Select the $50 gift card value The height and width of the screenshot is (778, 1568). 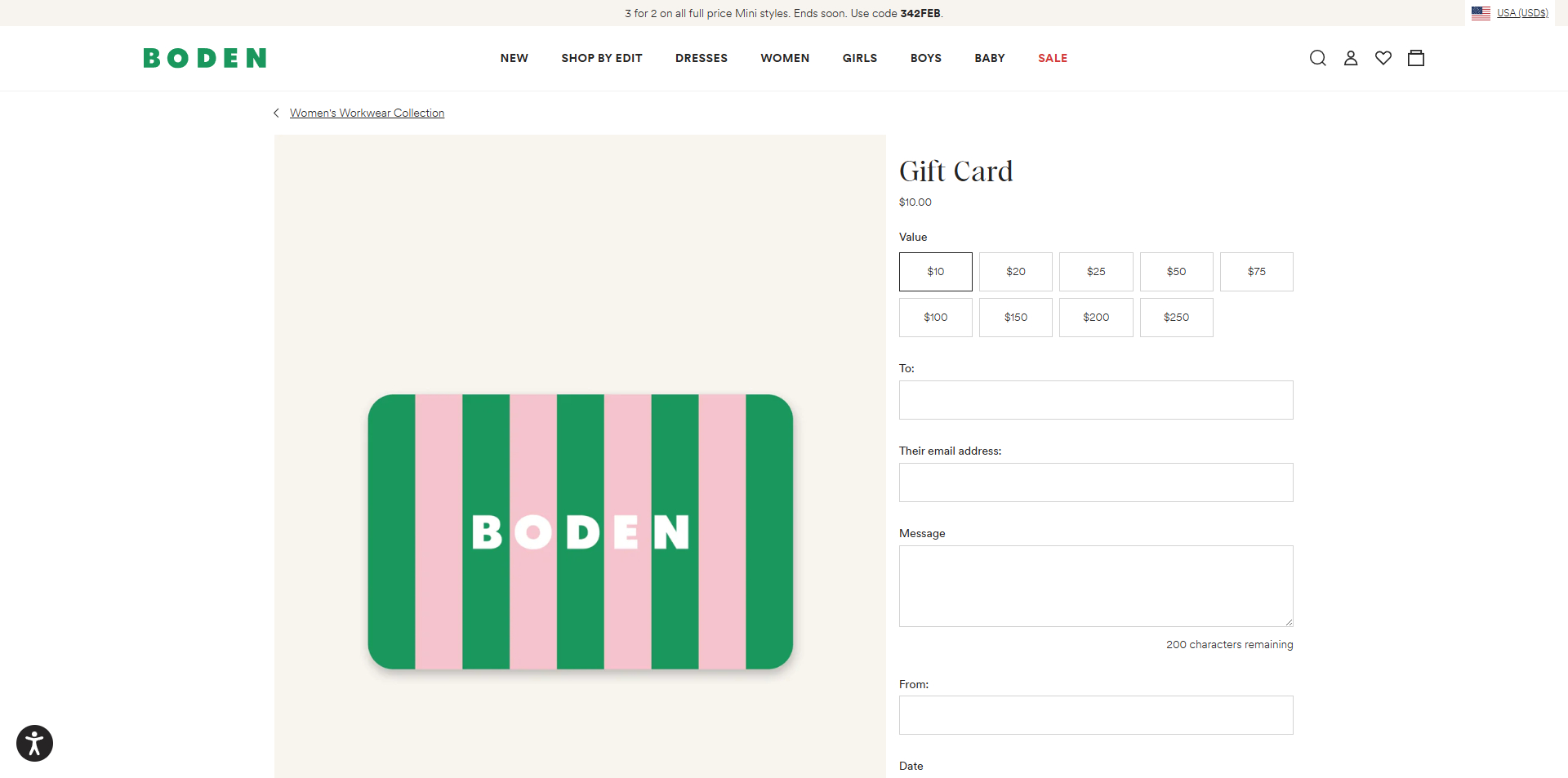(x=1176, y=271)
